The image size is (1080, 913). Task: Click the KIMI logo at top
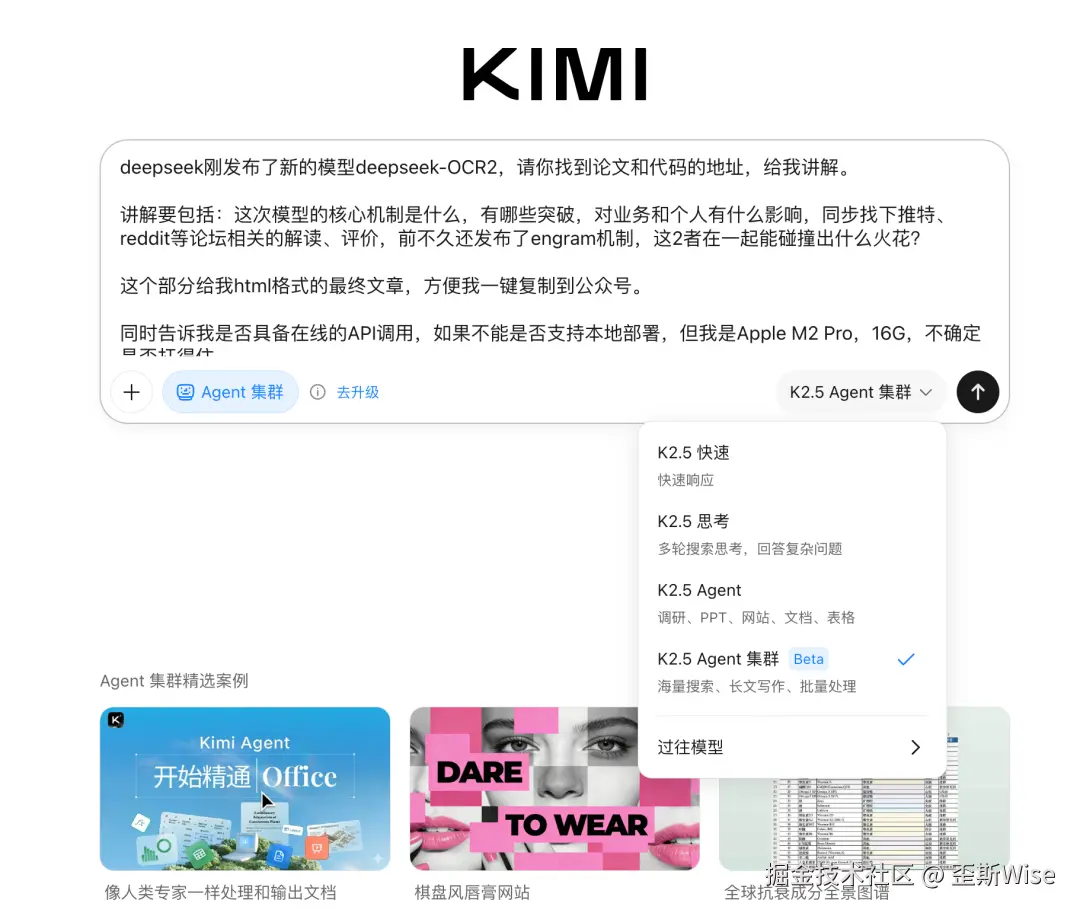pyautogui.click(x=554, y=74)
